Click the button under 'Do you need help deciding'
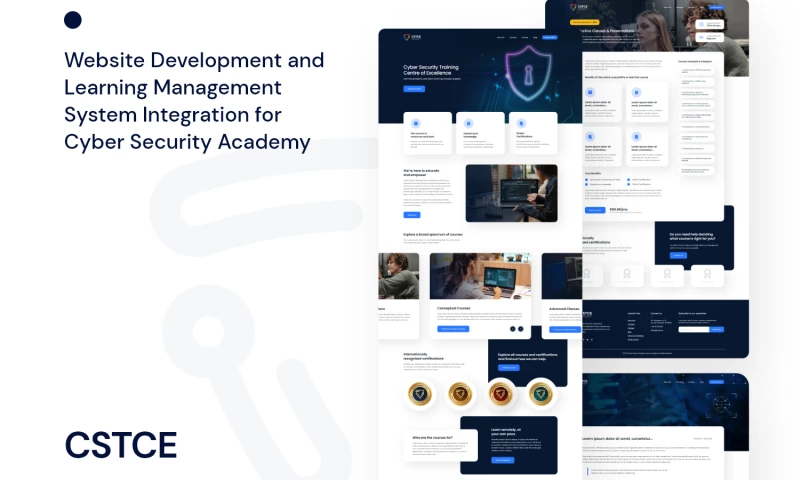This screenshot has width=800, height=480. [678, 256]
